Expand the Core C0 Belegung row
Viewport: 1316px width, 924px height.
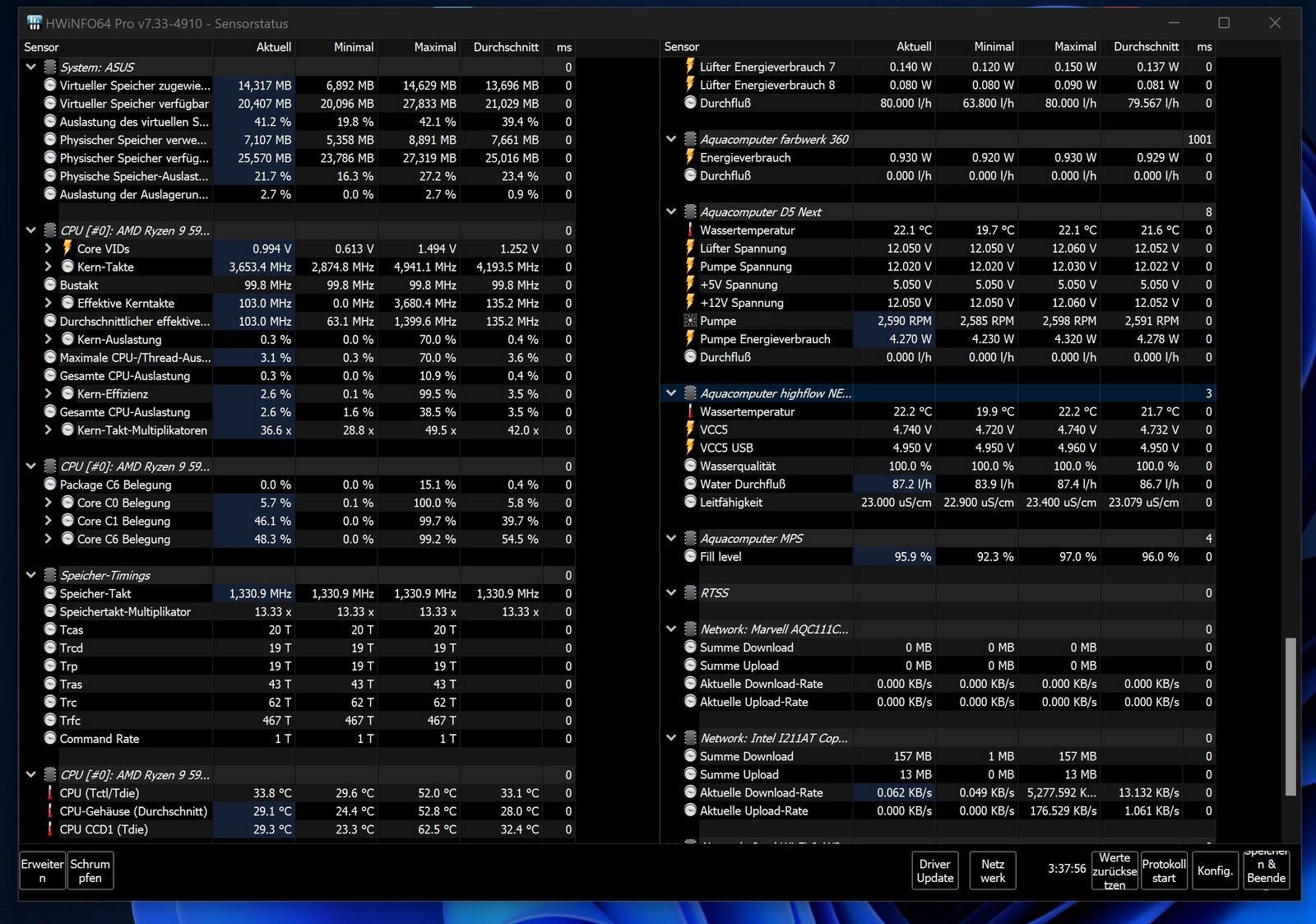pyautogui.click(x=48, y=503)
